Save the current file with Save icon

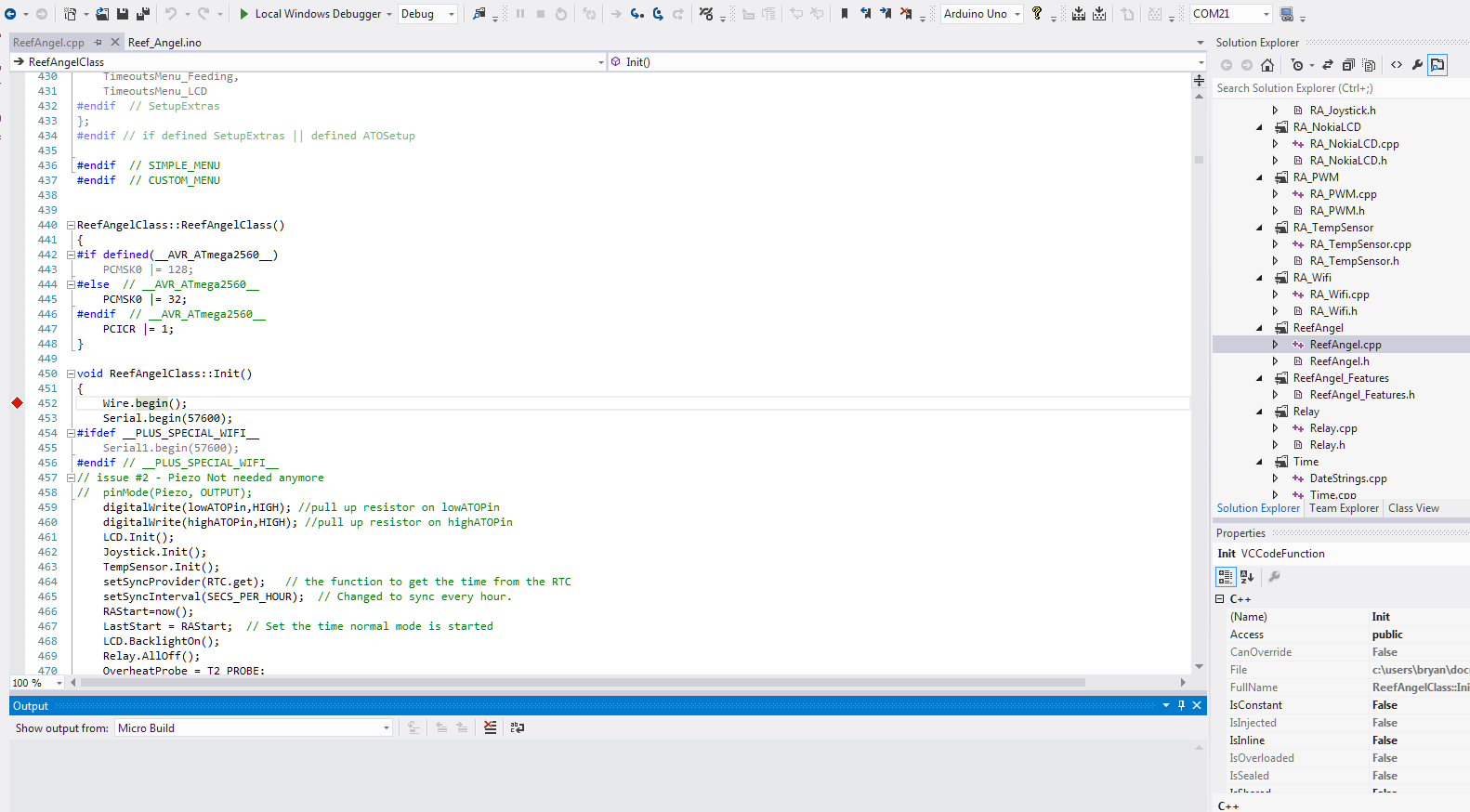pos(123,14)
